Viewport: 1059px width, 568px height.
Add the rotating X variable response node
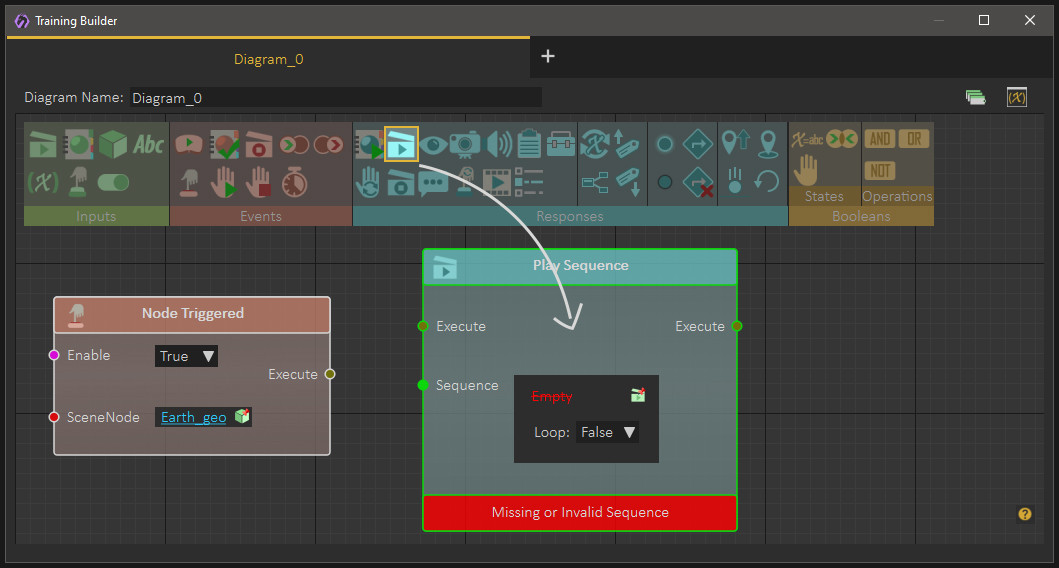coord(594,144)
